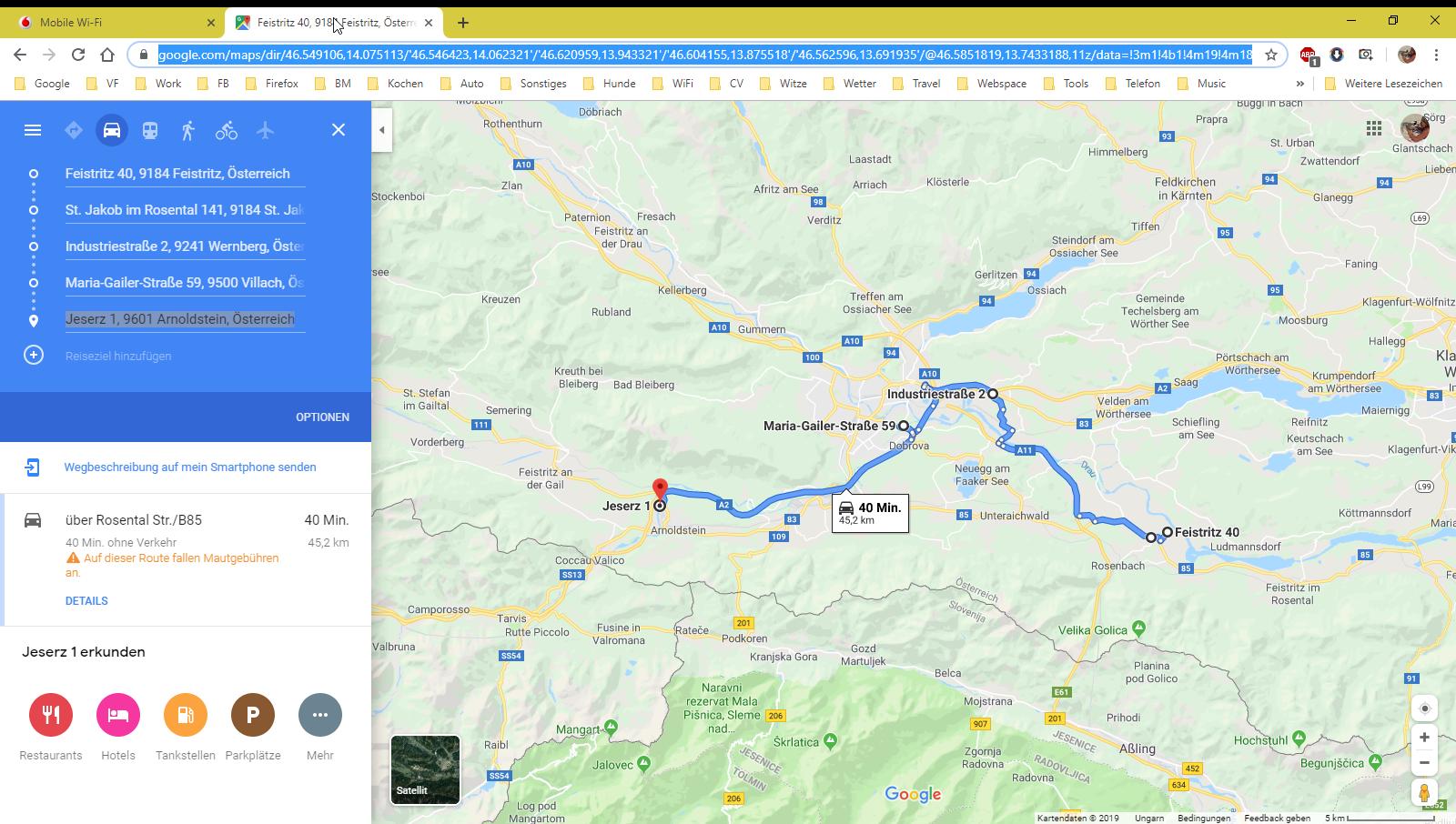Zoom in on the map
The image size is (1456, 824).
click(x=1424, y=738)
